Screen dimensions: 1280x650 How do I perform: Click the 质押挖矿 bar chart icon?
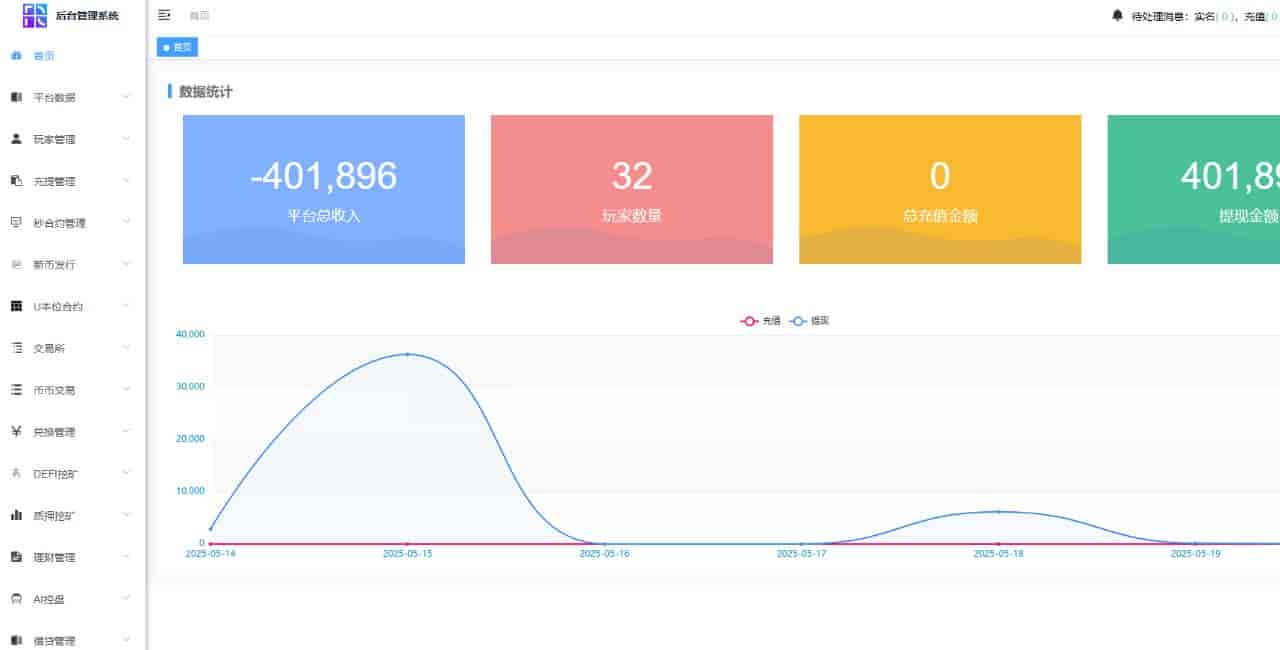[16, 515]
